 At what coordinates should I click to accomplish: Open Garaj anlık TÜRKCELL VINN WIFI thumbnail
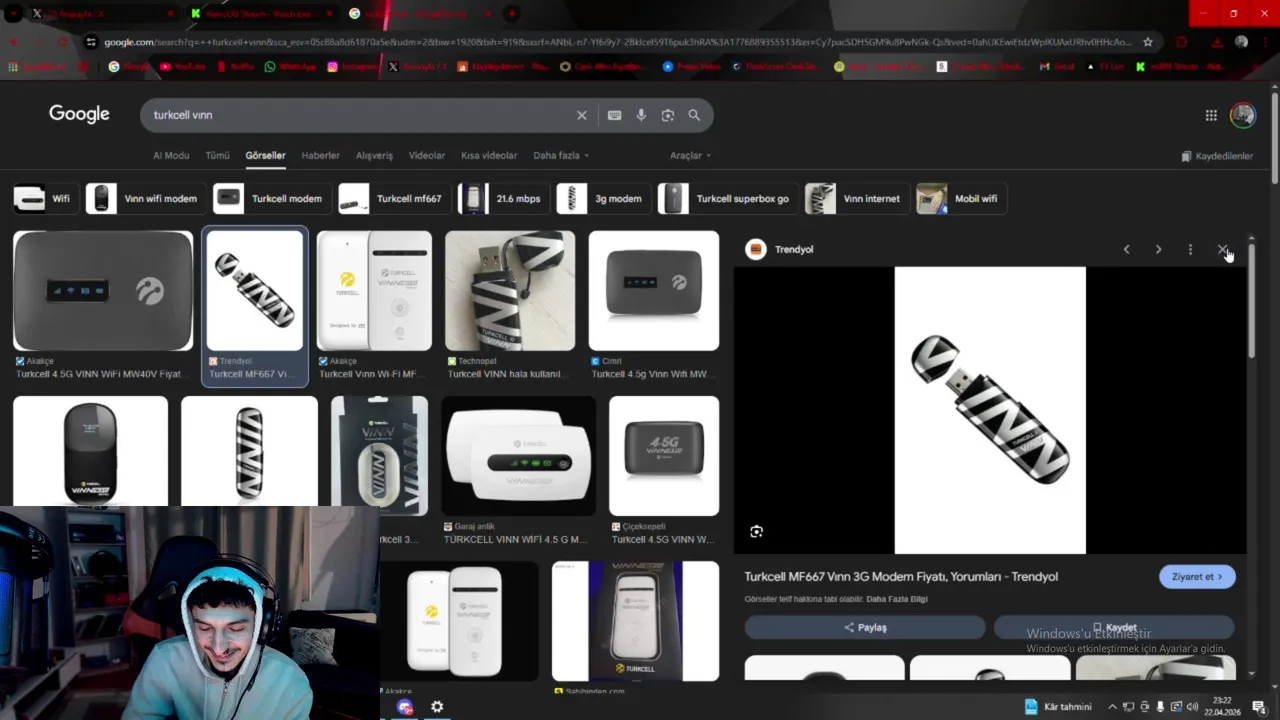coord(518,456)
